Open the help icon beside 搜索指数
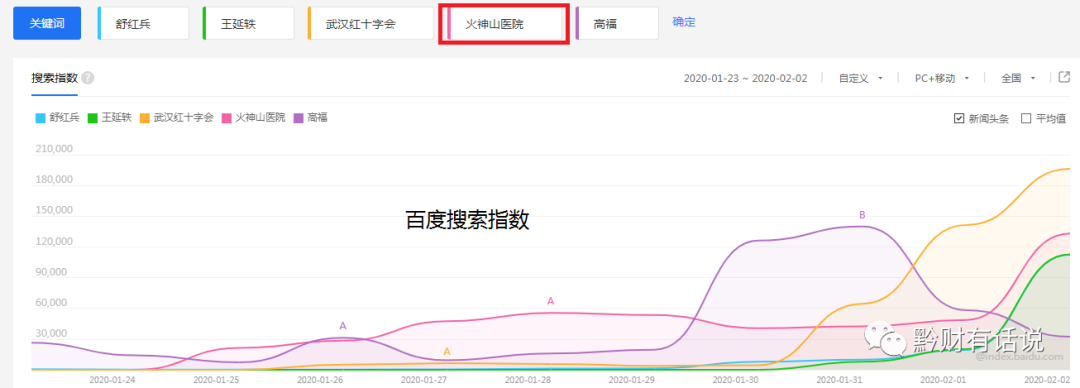 coord(87,78)
